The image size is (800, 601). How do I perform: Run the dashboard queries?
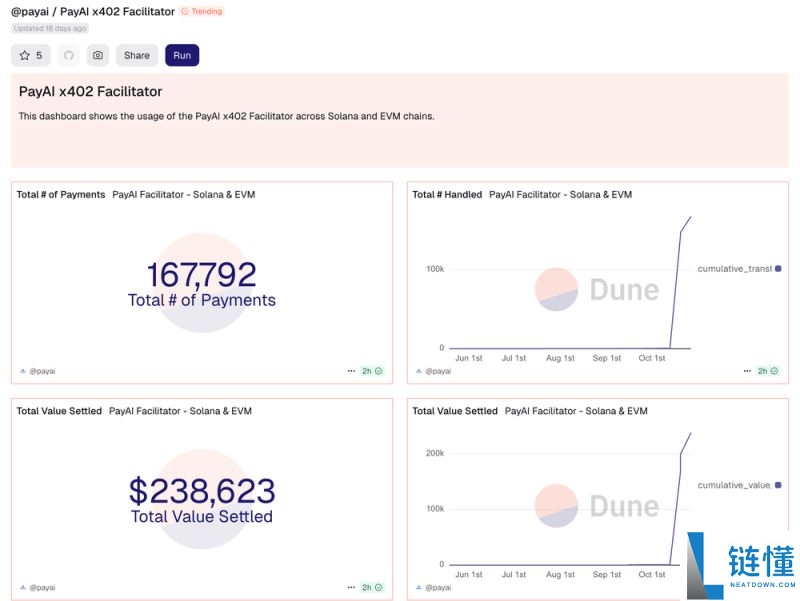click(182, 55)
